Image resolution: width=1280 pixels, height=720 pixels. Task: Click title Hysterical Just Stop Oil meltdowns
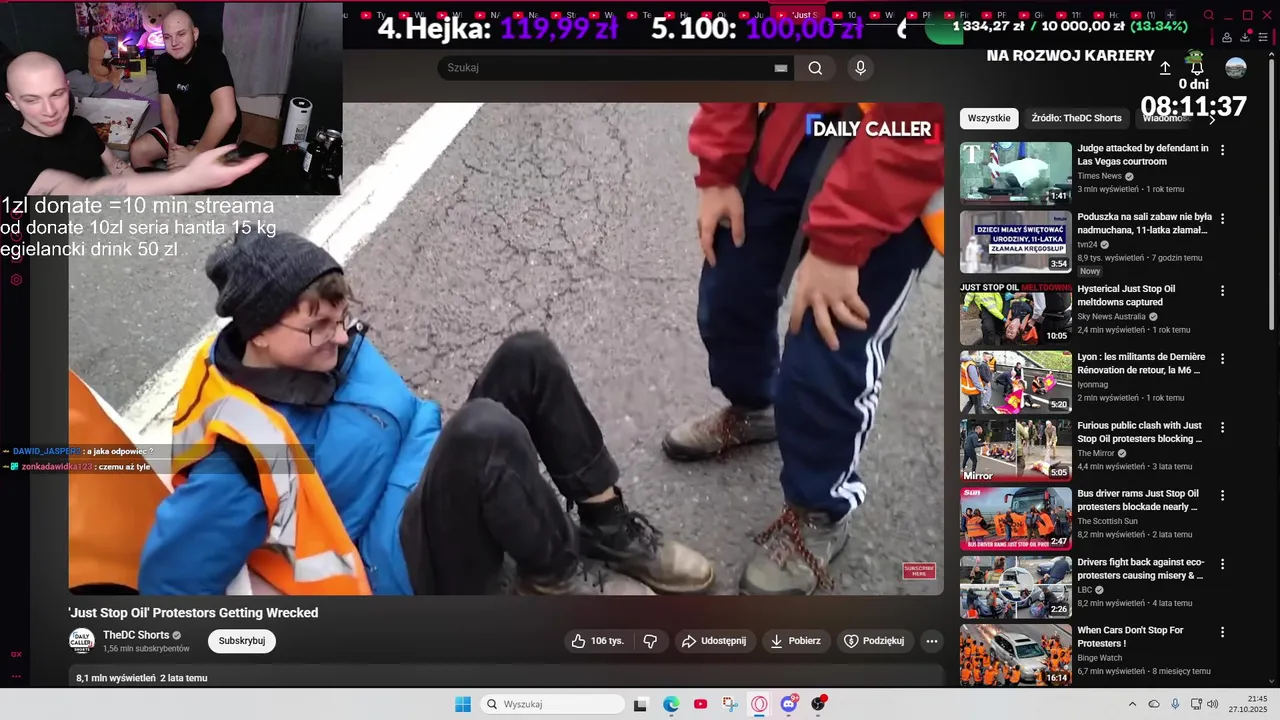1126,295
